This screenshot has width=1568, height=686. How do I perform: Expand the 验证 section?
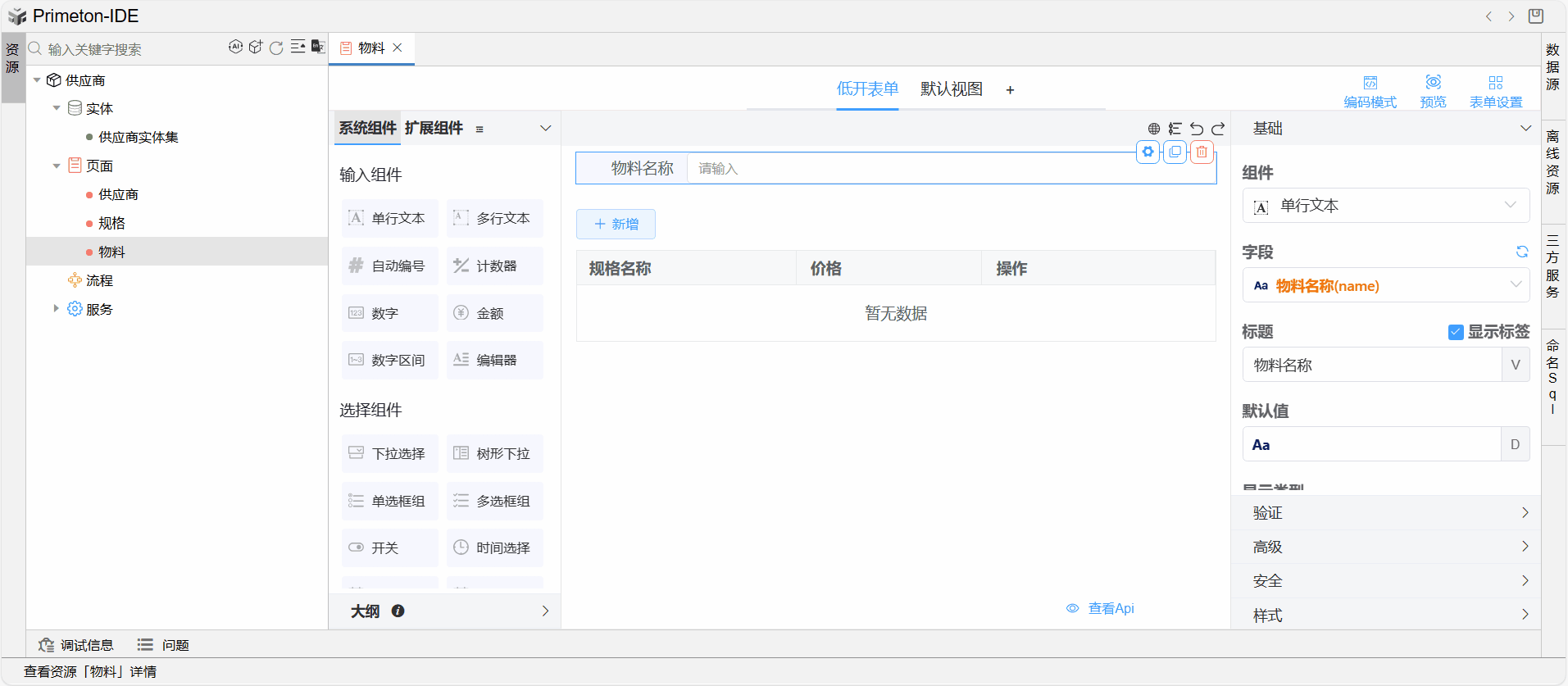(x=1385, y=513)
